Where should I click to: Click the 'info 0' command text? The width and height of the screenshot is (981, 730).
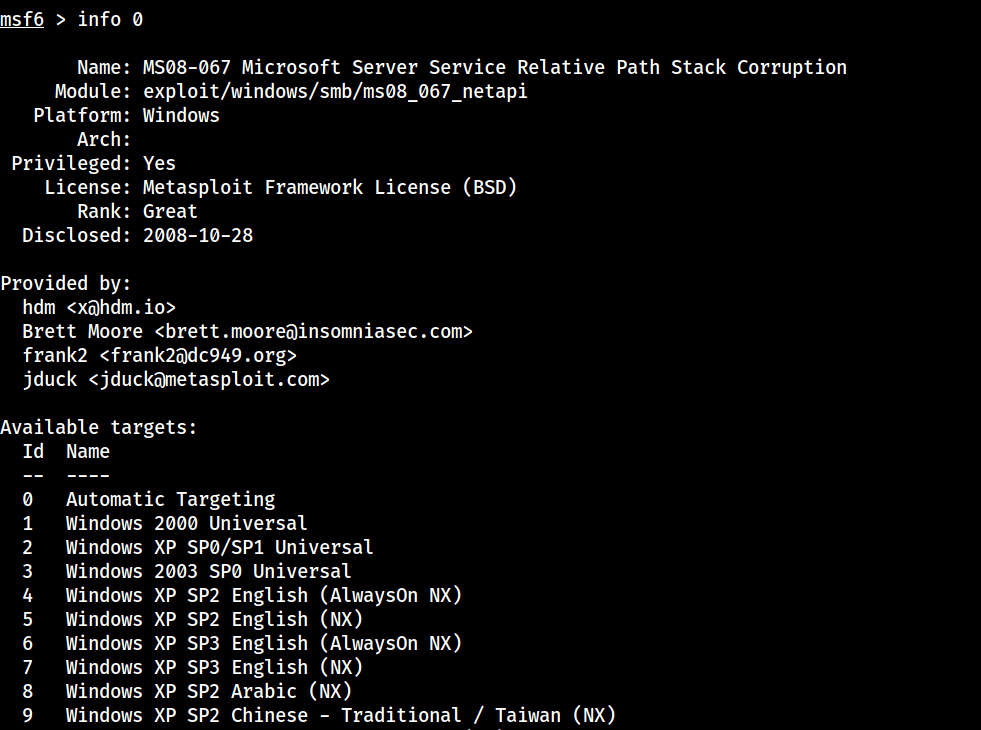pyautogui.click(x=116, y=19)
